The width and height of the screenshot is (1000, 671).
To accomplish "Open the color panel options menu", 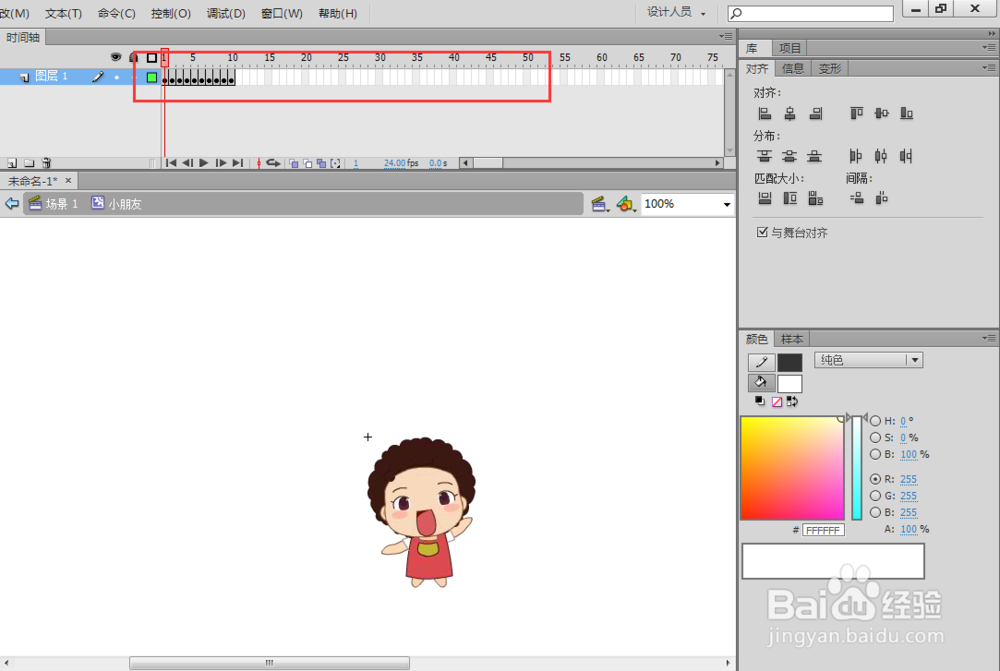I will pyautogui.click(x=989, y=338).
